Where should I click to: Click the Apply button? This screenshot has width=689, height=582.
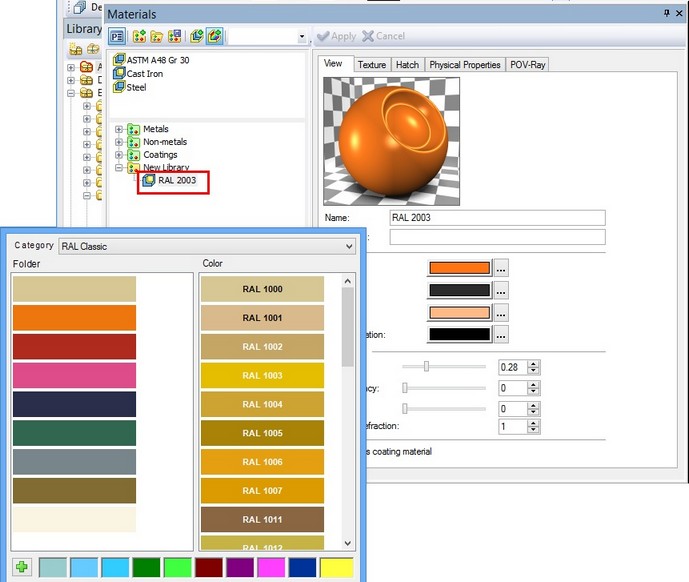(x=336, y=36)
